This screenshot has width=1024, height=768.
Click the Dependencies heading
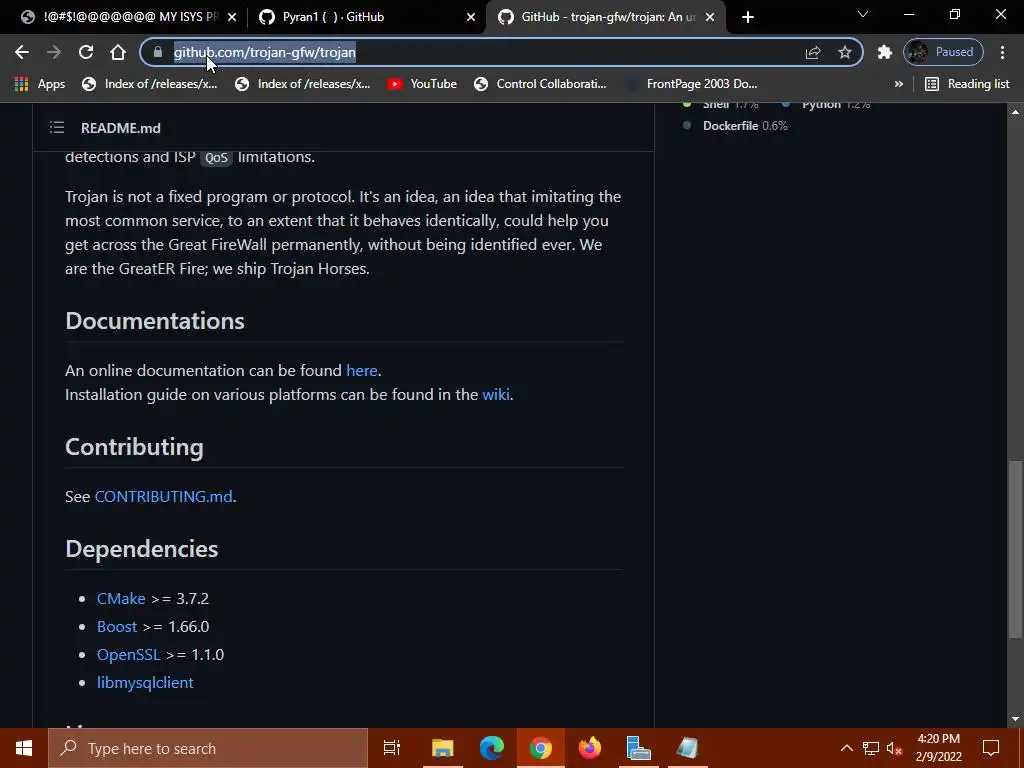[x=142, y=549]
